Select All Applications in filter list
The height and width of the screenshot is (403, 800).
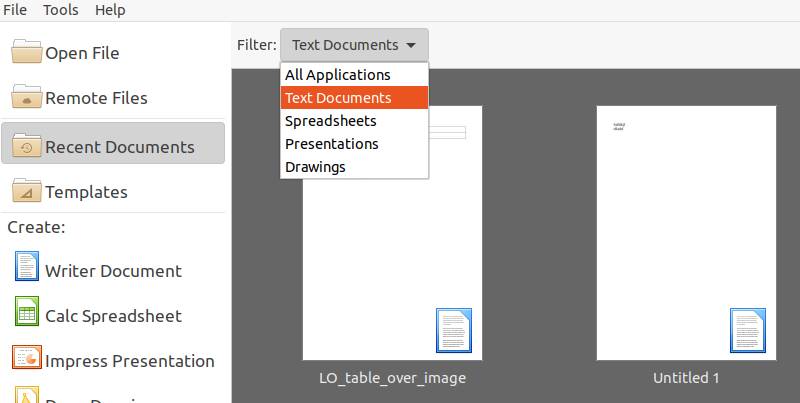click(x=354, y=75)
